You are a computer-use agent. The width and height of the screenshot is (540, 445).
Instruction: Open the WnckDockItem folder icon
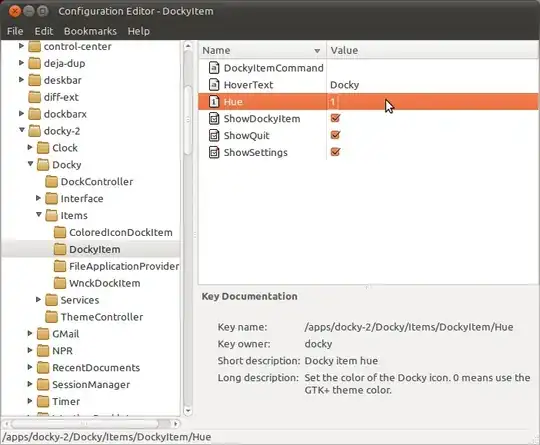pyautogui.click(x=60, y=283)
